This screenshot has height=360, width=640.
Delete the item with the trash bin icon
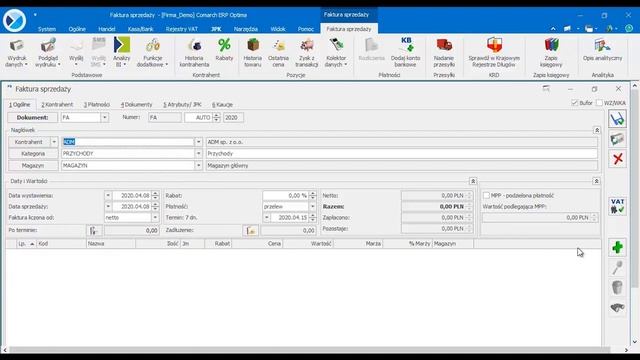pyautogui.click(x=617, y=287)
